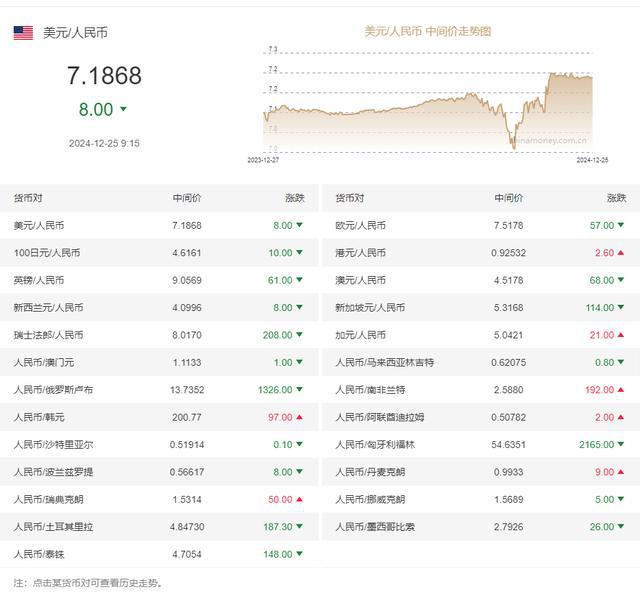Open the 英镑/人民币 currency pair
640x598 pixels.
tap(39, 280)
